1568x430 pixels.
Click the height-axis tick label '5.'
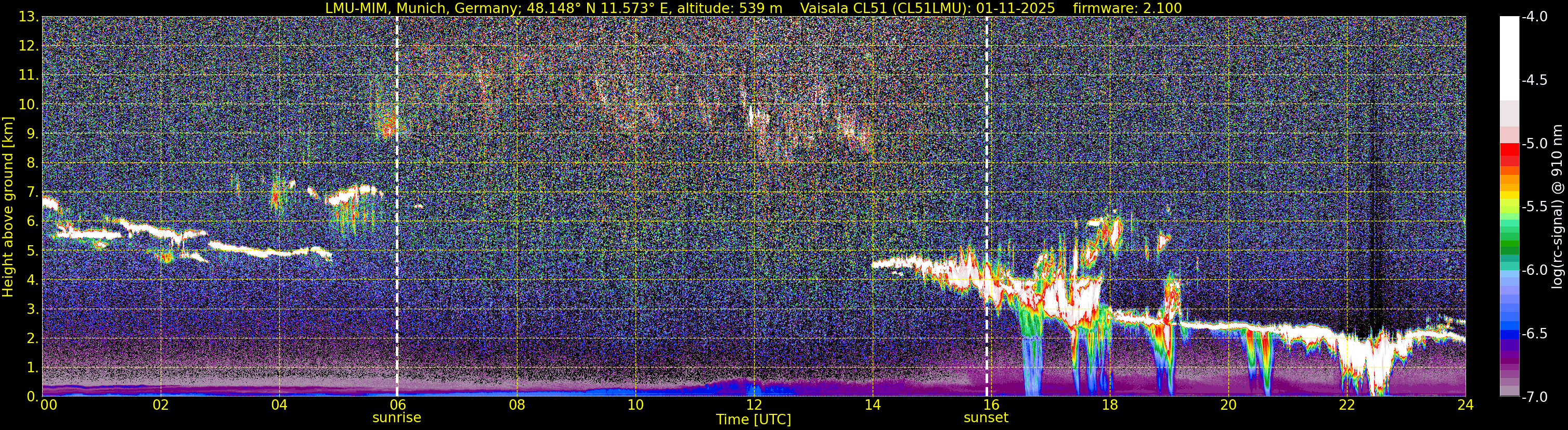pos(33,251)
